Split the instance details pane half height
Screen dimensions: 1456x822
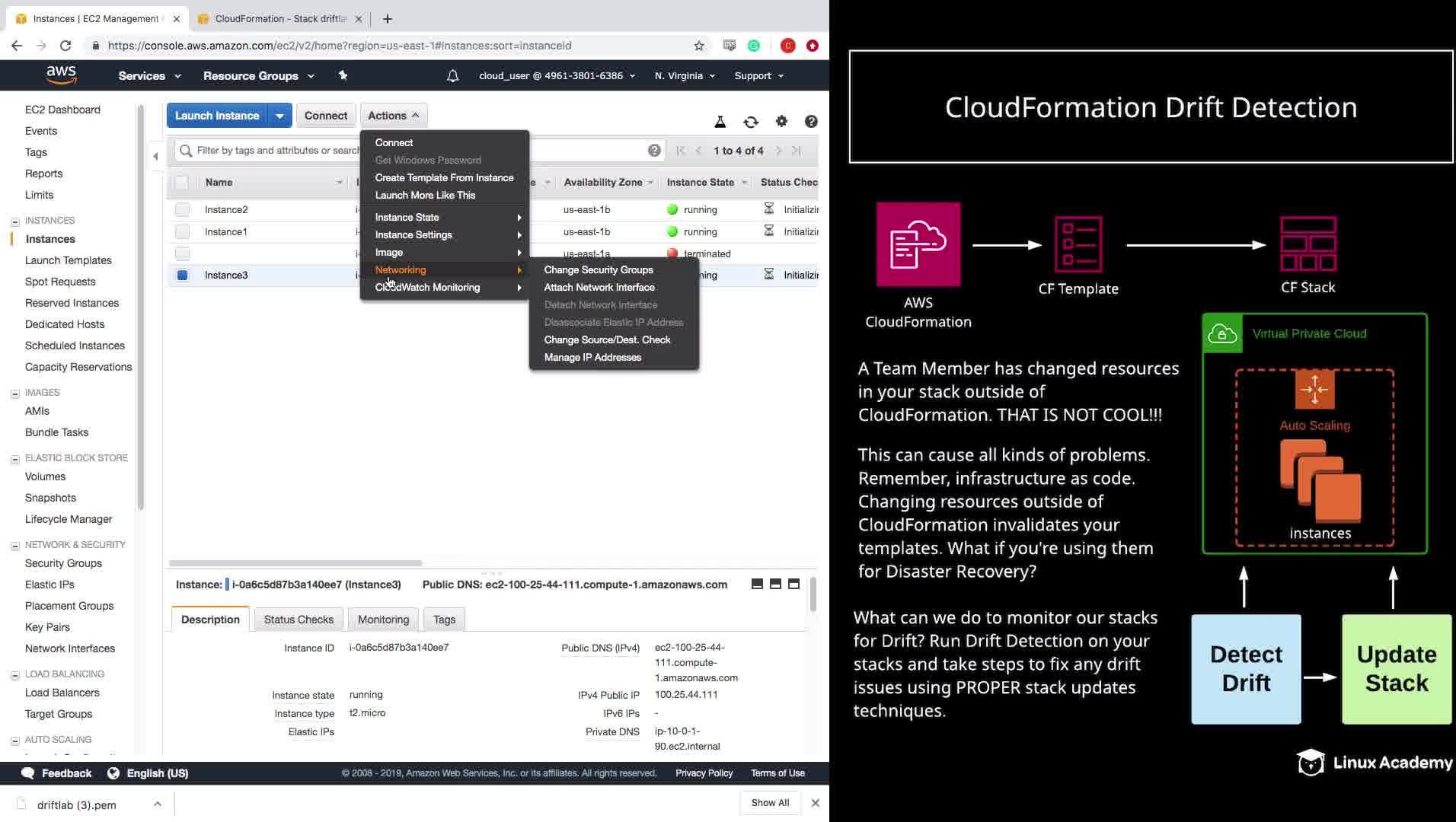click(x=775, y=584)
